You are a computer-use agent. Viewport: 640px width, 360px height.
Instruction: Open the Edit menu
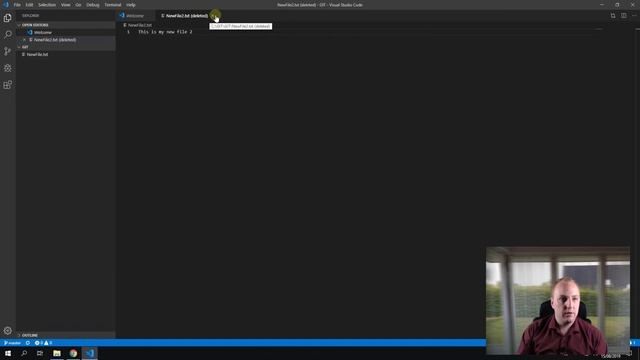pyautogui.click(x=29, y=5)
